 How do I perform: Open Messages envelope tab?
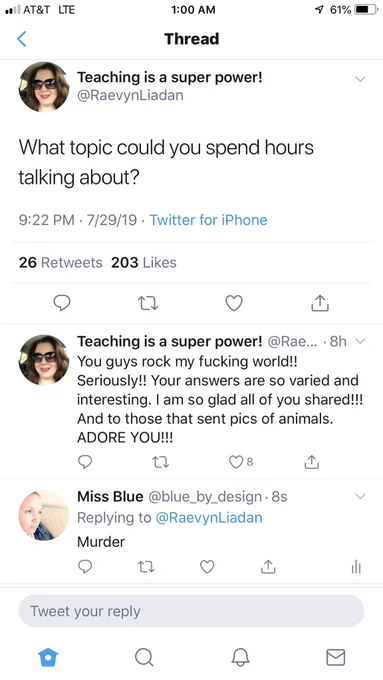(x=335, y=657)
